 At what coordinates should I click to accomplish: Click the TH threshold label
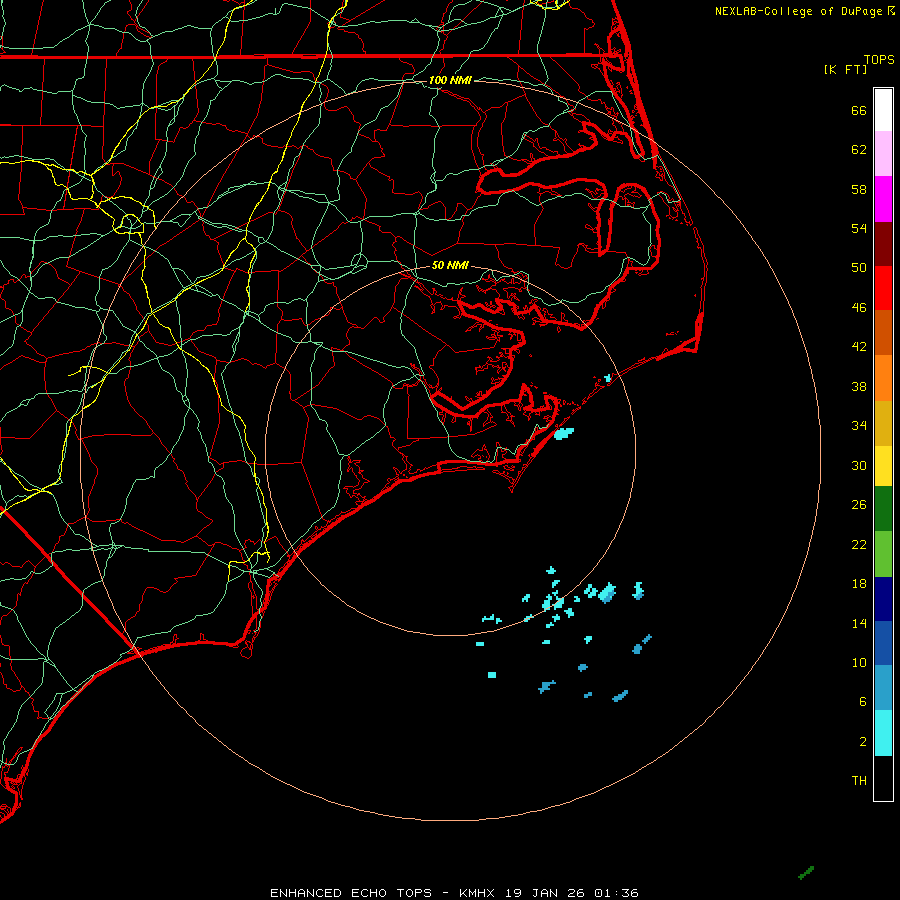coord(859,781)
